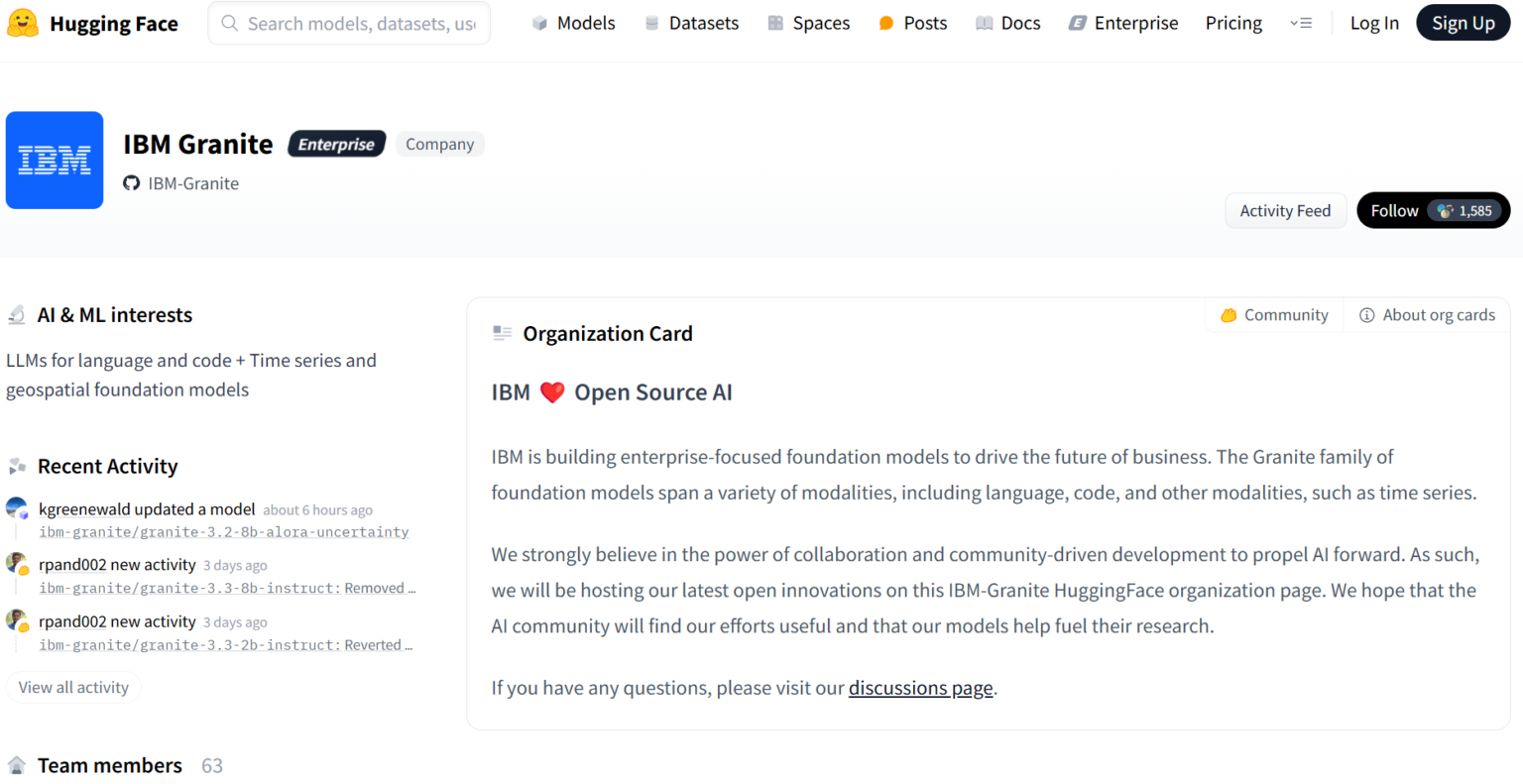Image resolution: width=1523 pixels, height=784 pixels.
Task: Open the Pricing menu item
Action: (x=1233, y=23)
